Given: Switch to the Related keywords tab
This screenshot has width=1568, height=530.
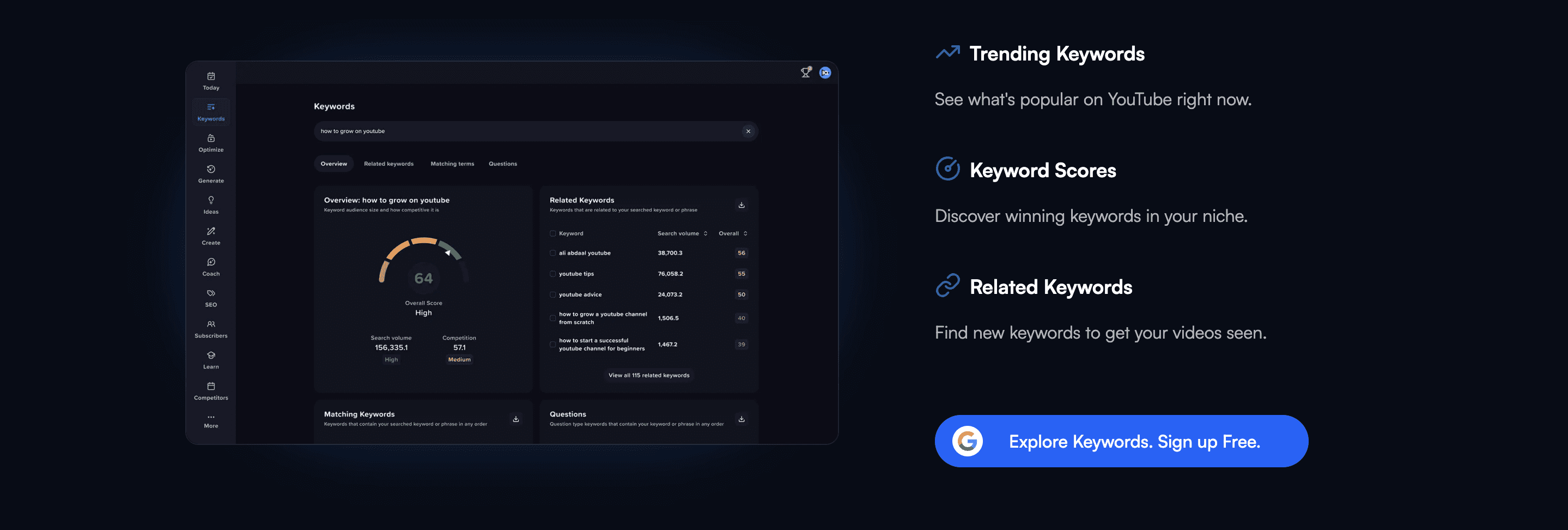Looking at the screenshot, I should click(x=388, y=163).
